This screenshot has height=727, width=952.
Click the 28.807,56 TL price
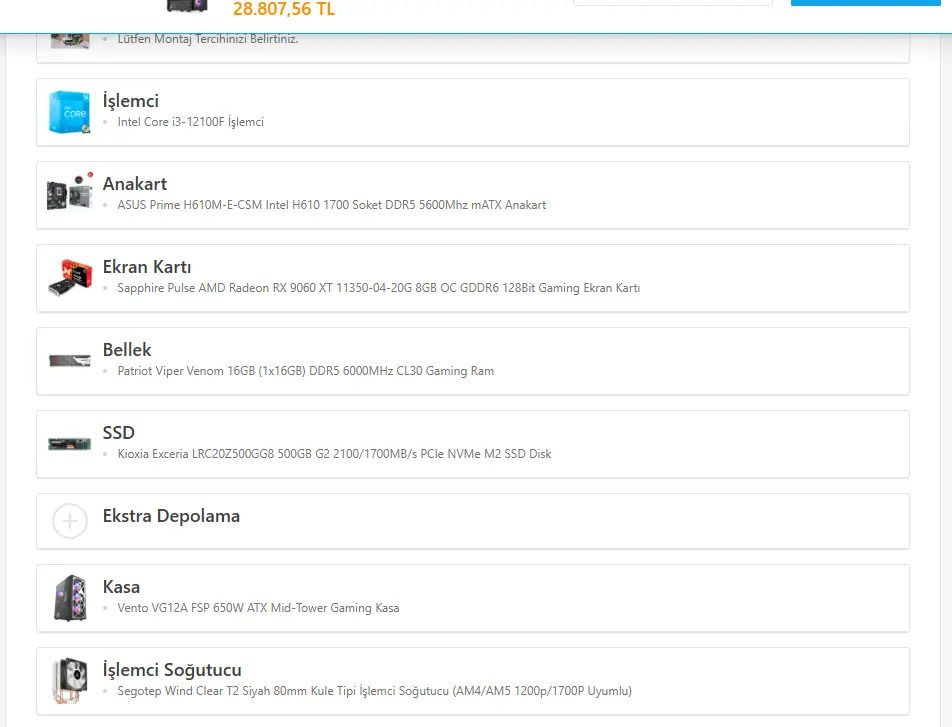pos(284,9)
